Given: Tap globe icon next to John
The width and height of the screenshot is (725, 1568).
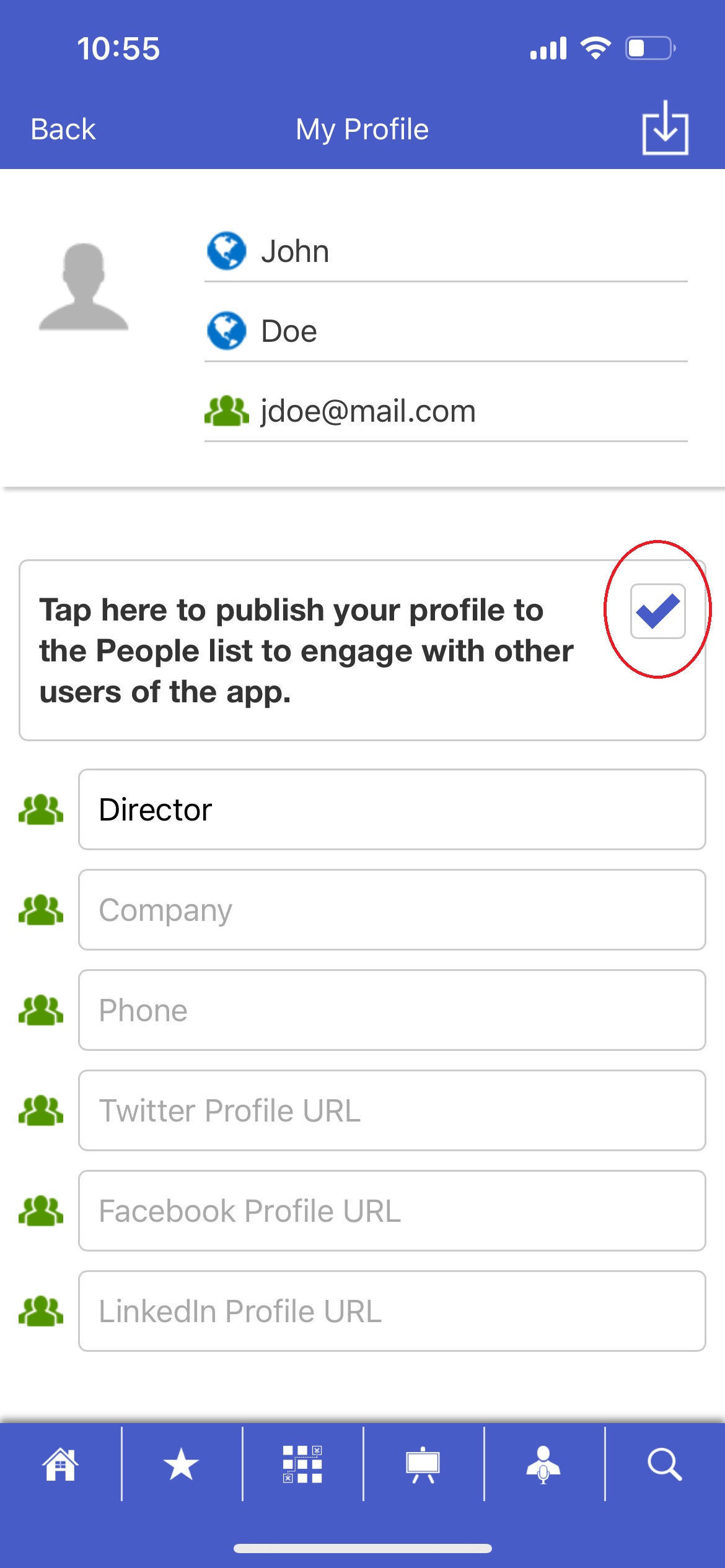Looking at the screenshot, I should pyautogui.click(x=226, y=251).
